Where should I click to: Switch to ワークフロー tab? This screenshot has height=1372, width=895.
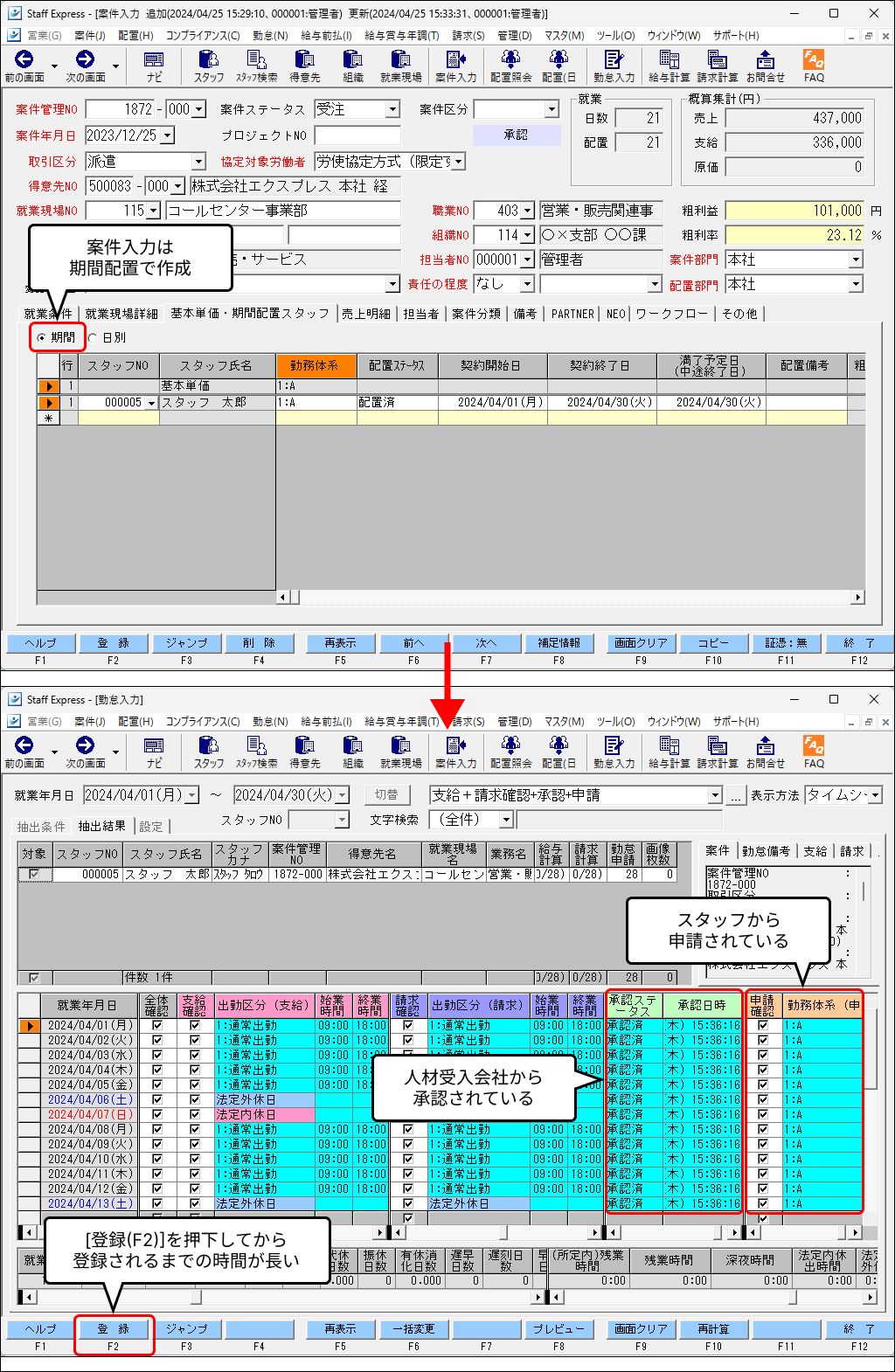(x=671, y=314)
